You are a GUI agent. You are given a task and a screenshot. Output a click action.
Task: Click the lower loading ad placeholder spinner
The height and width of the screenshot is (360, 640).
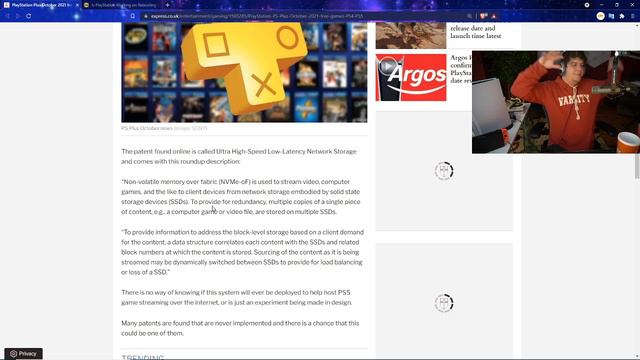coord(444,303)
